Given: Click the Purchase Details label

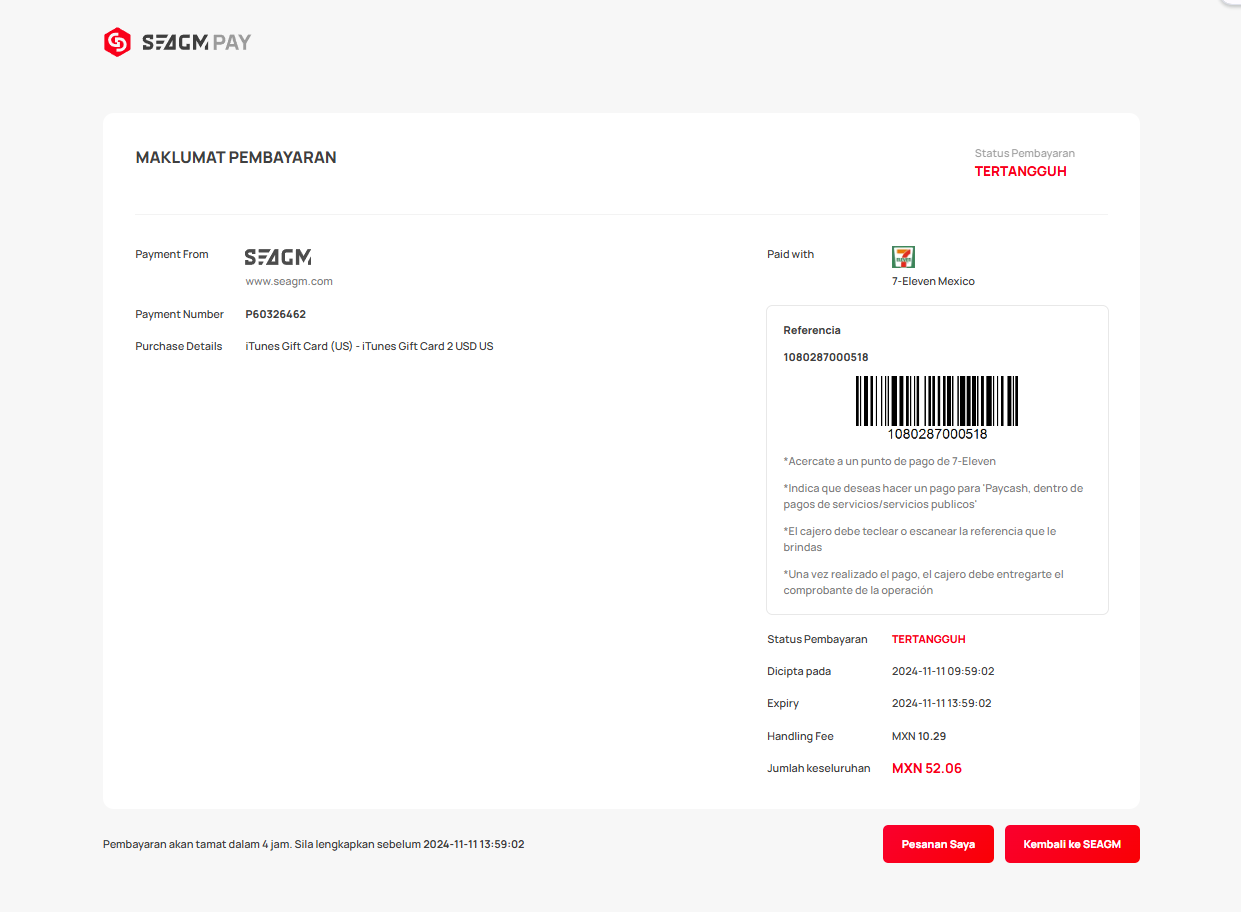Looking at the screenshot, I should tap(179, 347).
